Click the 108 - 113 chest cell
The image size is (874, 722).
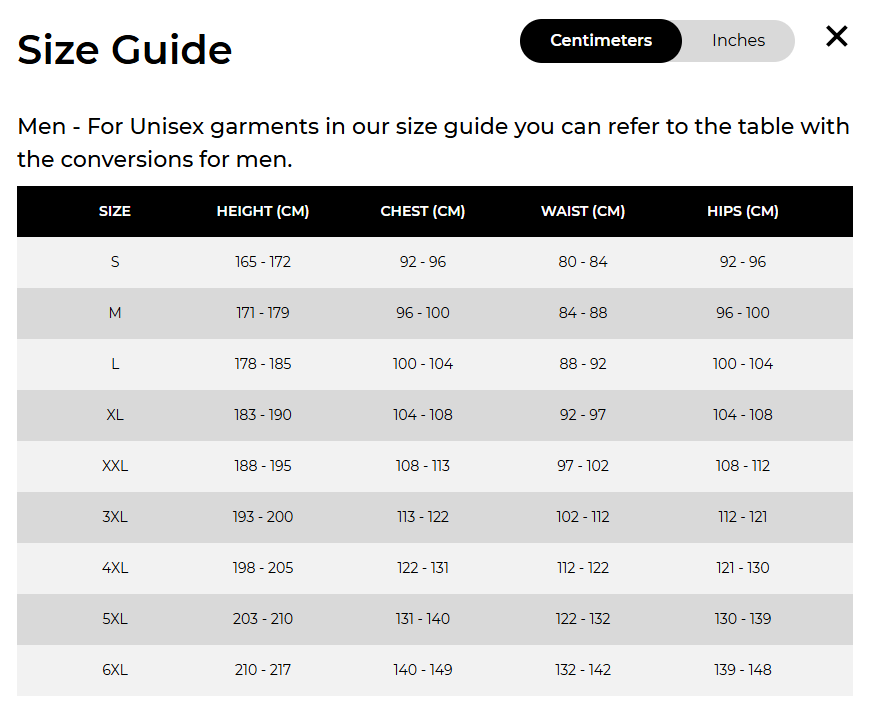[x=423, y=466]
